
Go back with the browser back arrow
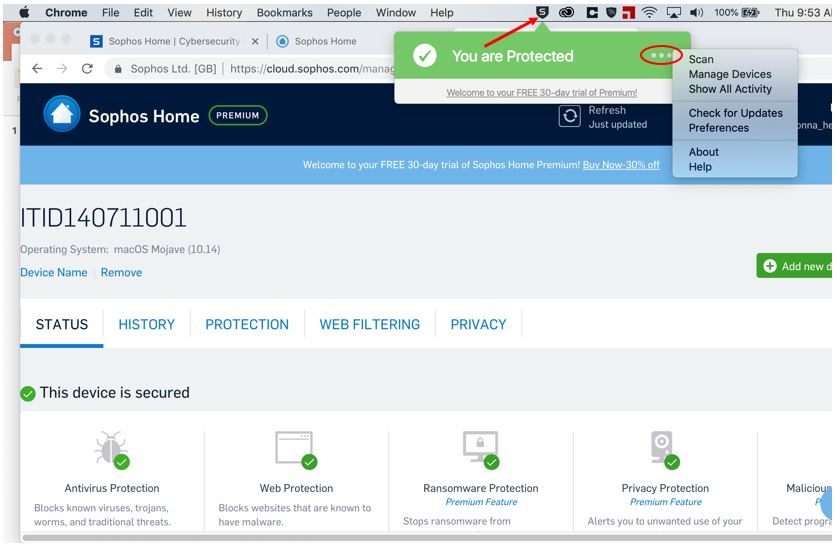click(37, 68)
